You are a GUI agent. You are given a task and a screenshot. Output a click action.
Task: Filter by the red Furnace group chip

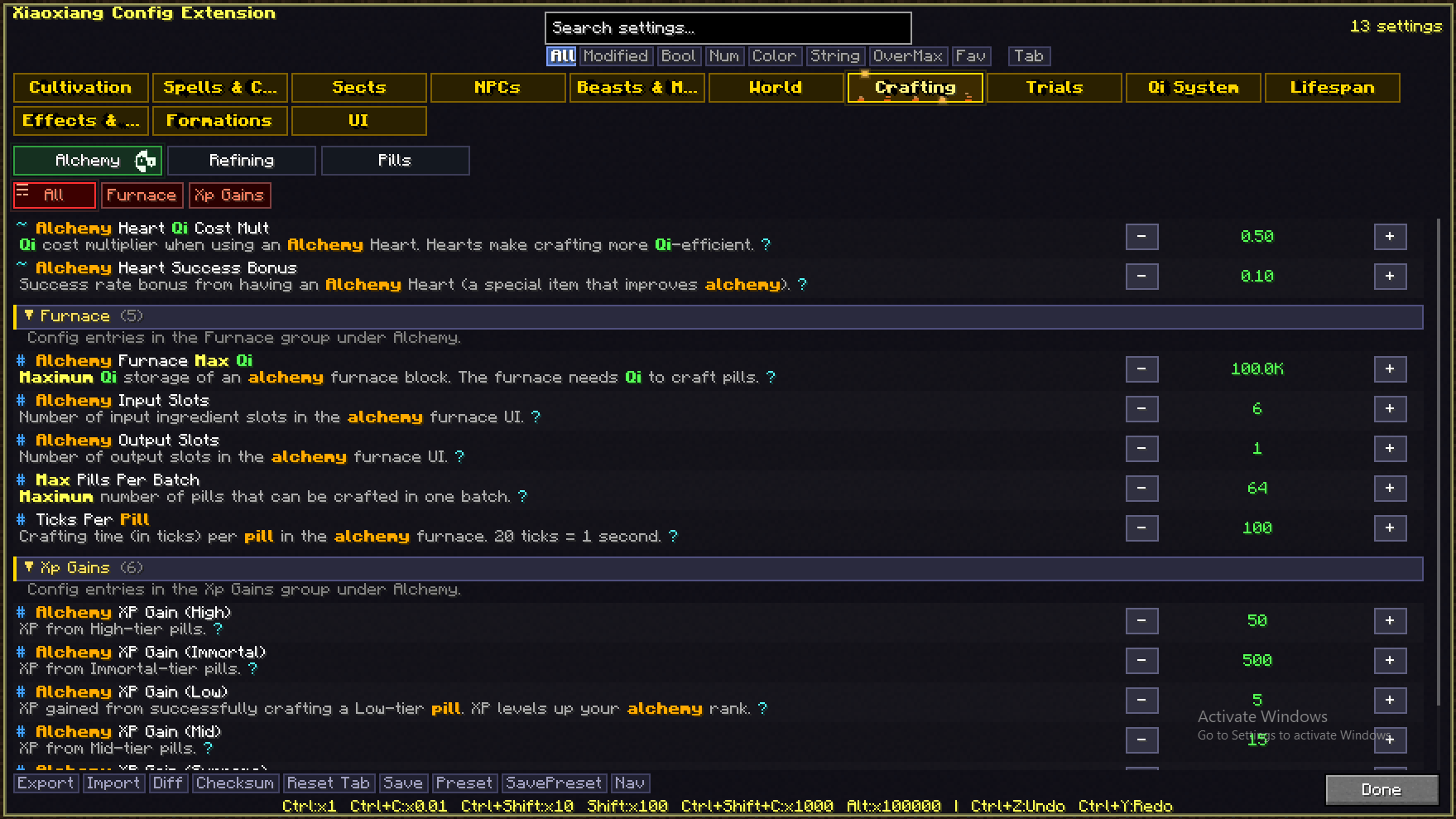[x=142, y=195]
